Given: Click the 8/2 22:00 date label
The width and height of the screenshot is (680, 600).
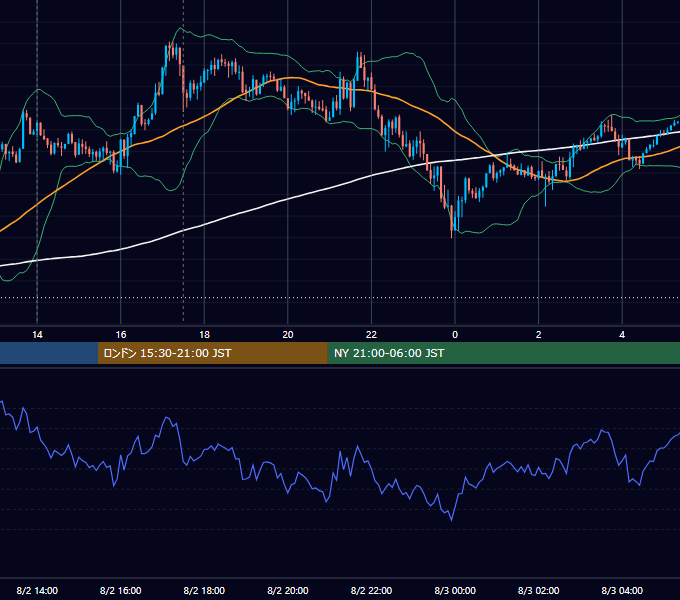Looking at the screenshot, I should [x=371, y=590].
